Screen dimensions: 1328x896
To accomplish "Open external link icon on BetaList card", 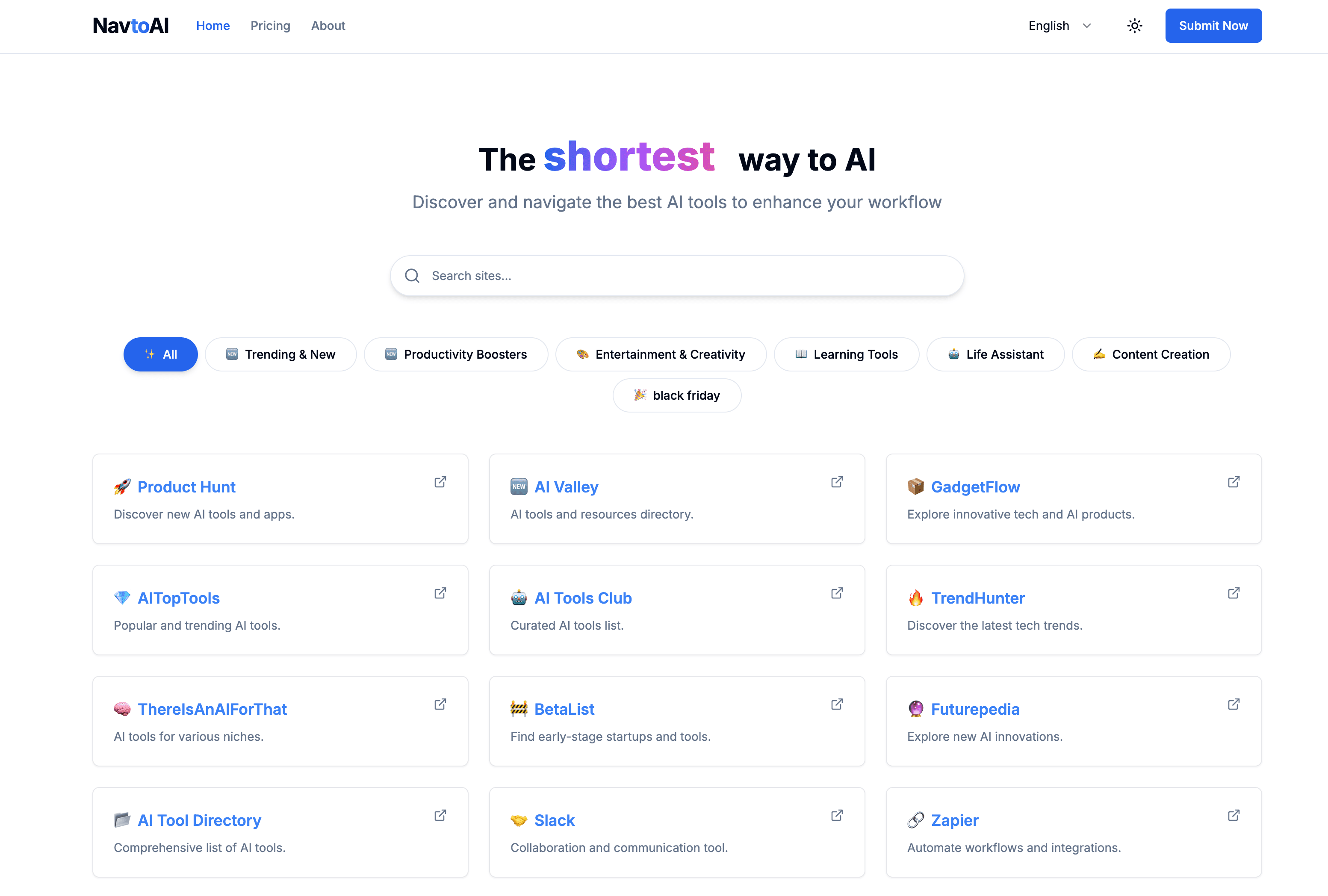I will click(x=837, y=704).
